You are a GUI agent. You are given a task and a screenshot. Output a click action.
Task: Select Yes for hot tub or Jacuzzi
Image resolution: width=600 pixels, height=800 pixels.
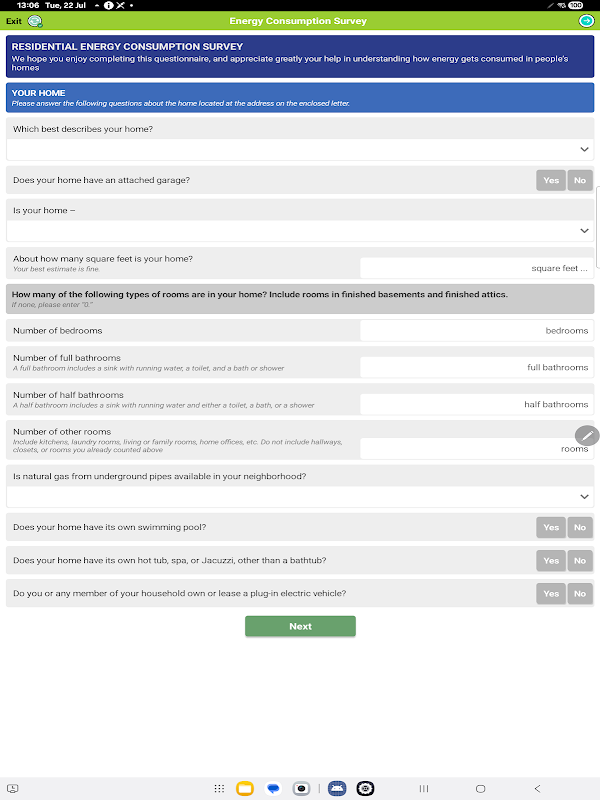[x=551, y=561]
